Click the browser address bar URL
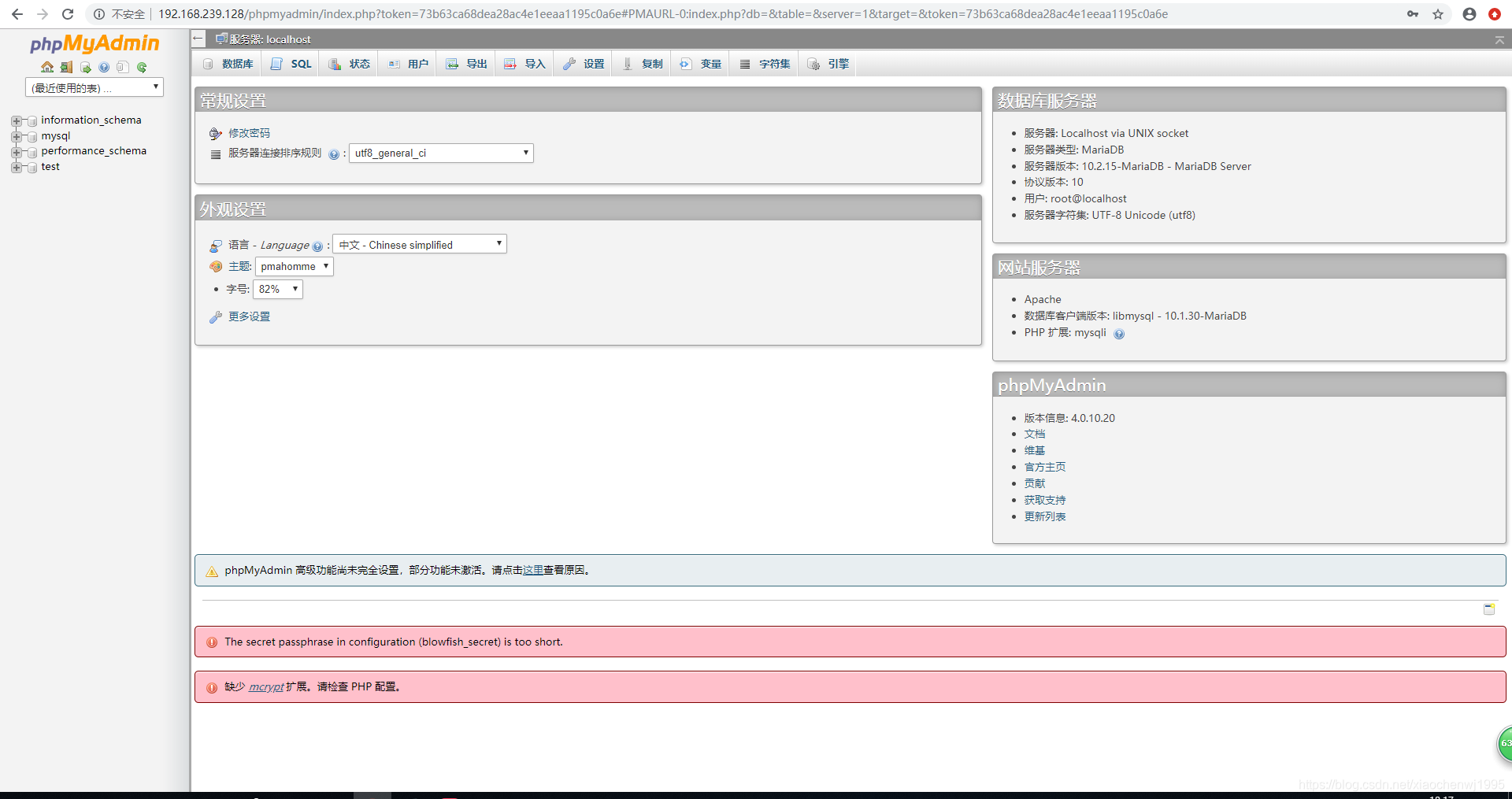 [x=663, y=14]
